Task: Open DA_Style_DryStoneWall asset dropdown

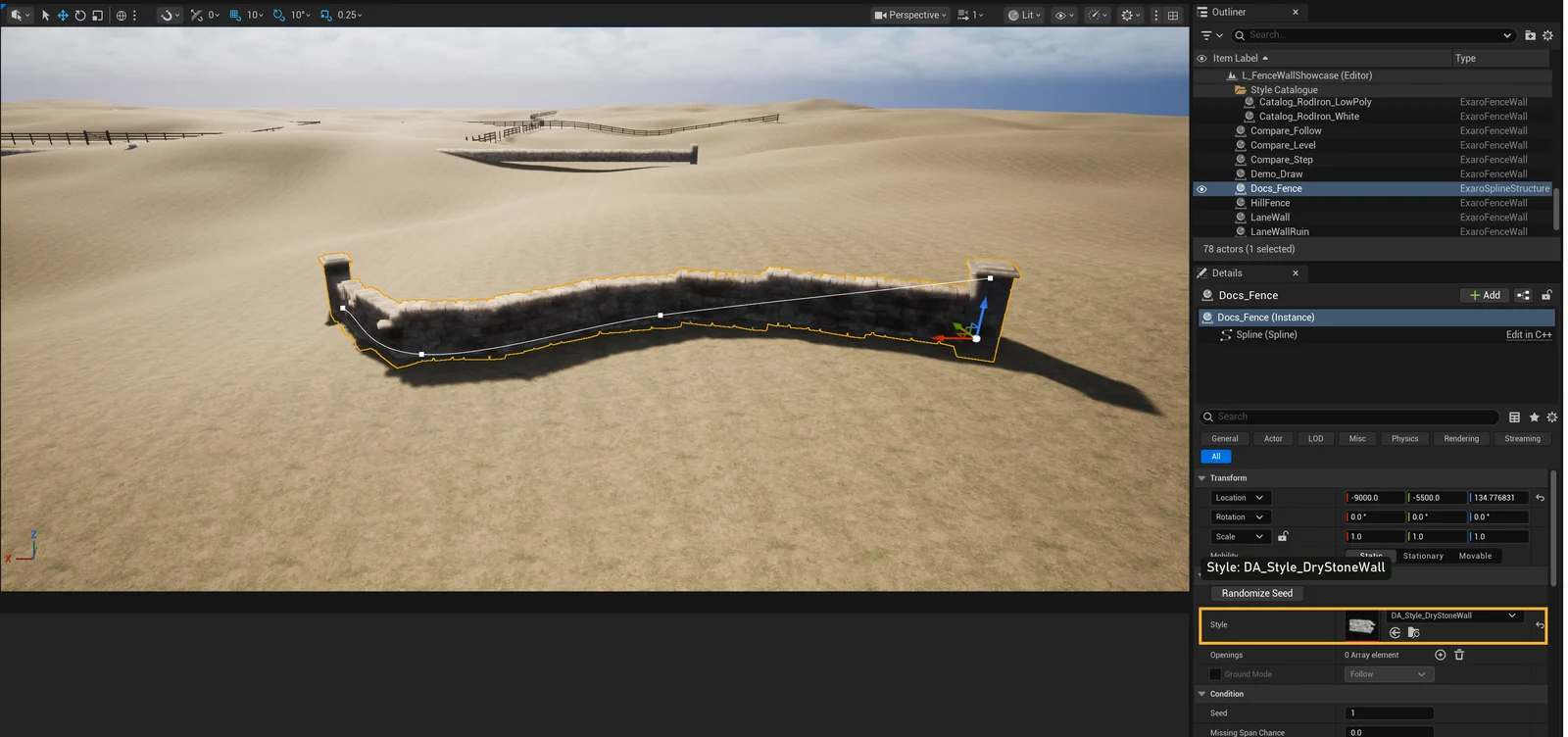Action: click(x=1454, y=615)
